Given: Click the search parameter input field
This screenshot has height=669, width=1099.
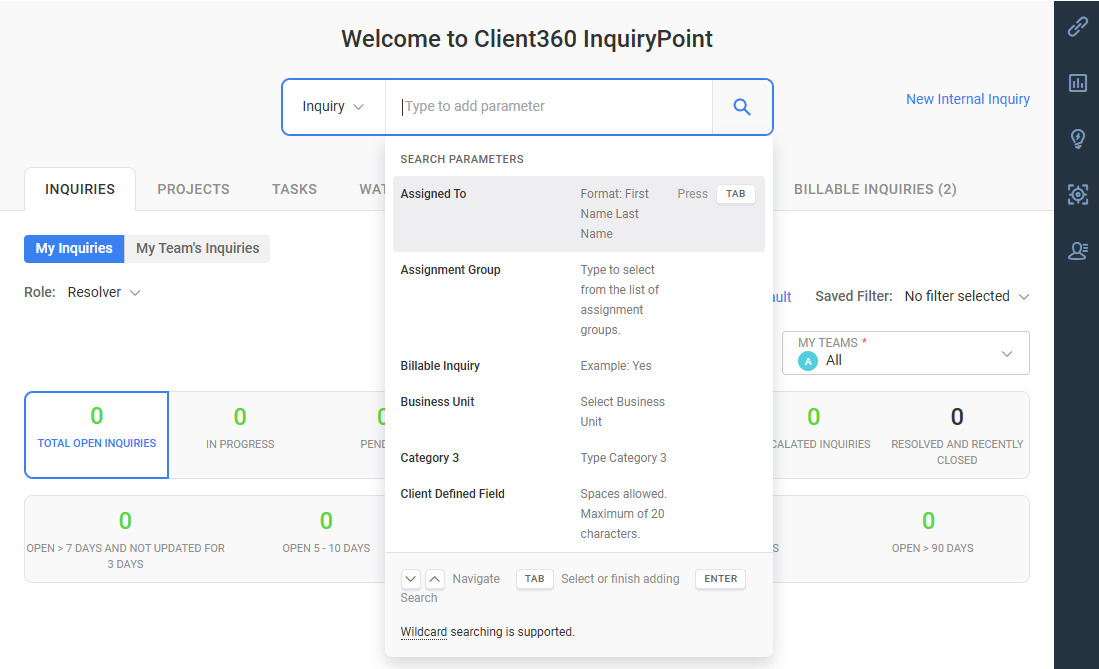Looking at the screenshot, I should tap(550, 107).
